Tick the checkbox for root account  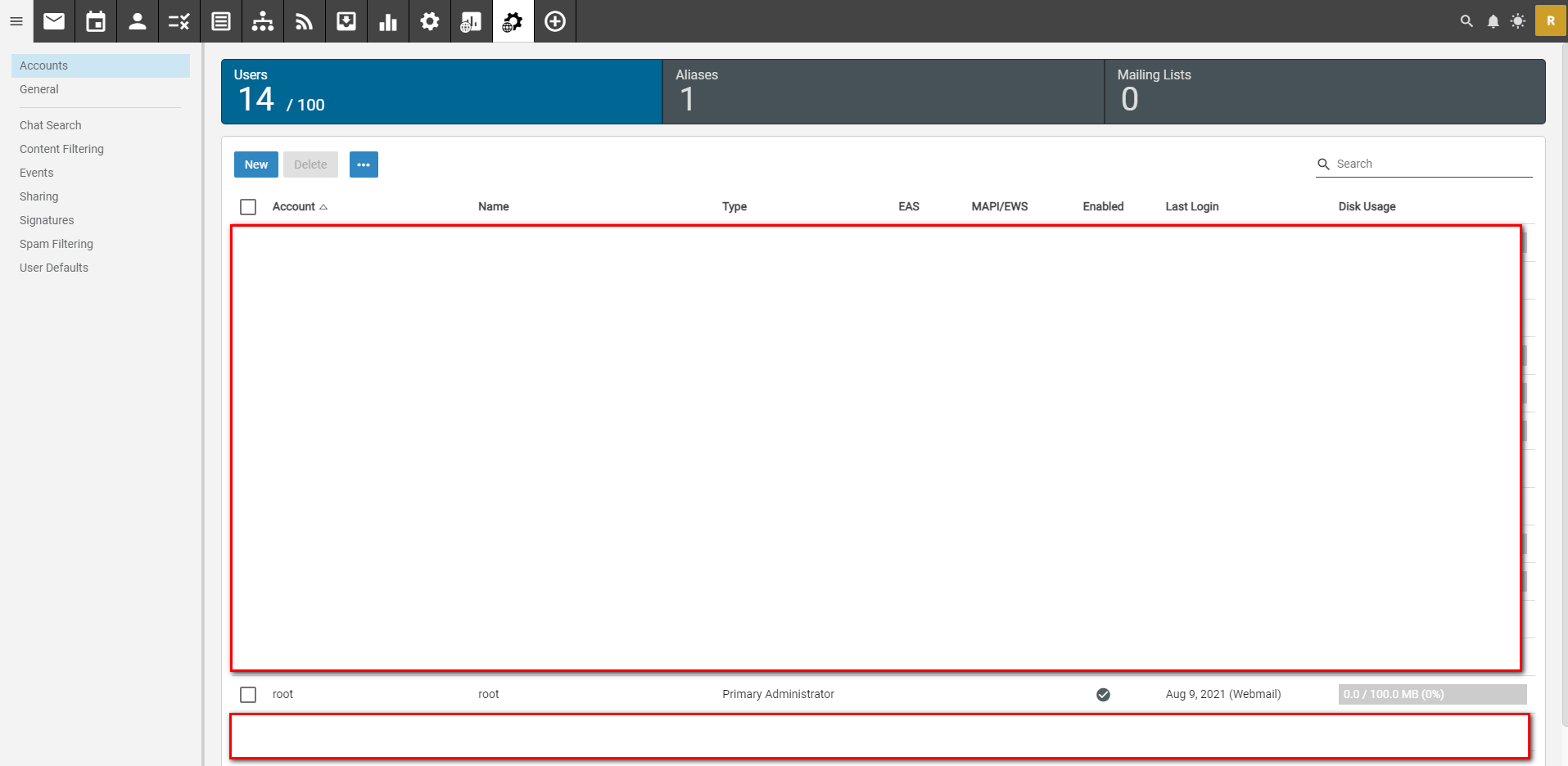click(248, 695)
